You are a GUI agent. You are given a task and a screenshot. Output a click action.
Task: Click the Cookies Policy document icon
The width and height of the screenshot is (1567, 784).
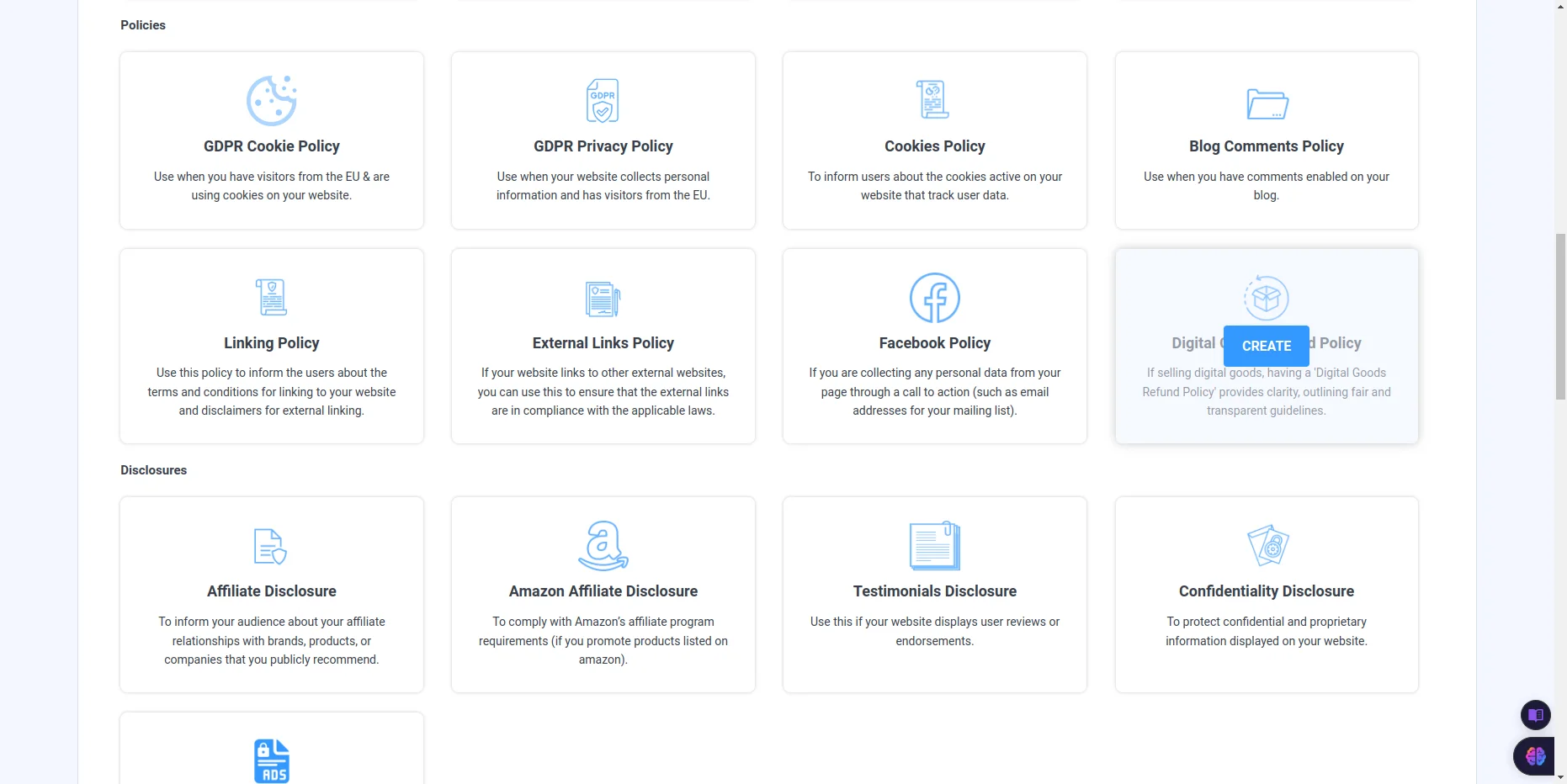(x=933, y=99)
